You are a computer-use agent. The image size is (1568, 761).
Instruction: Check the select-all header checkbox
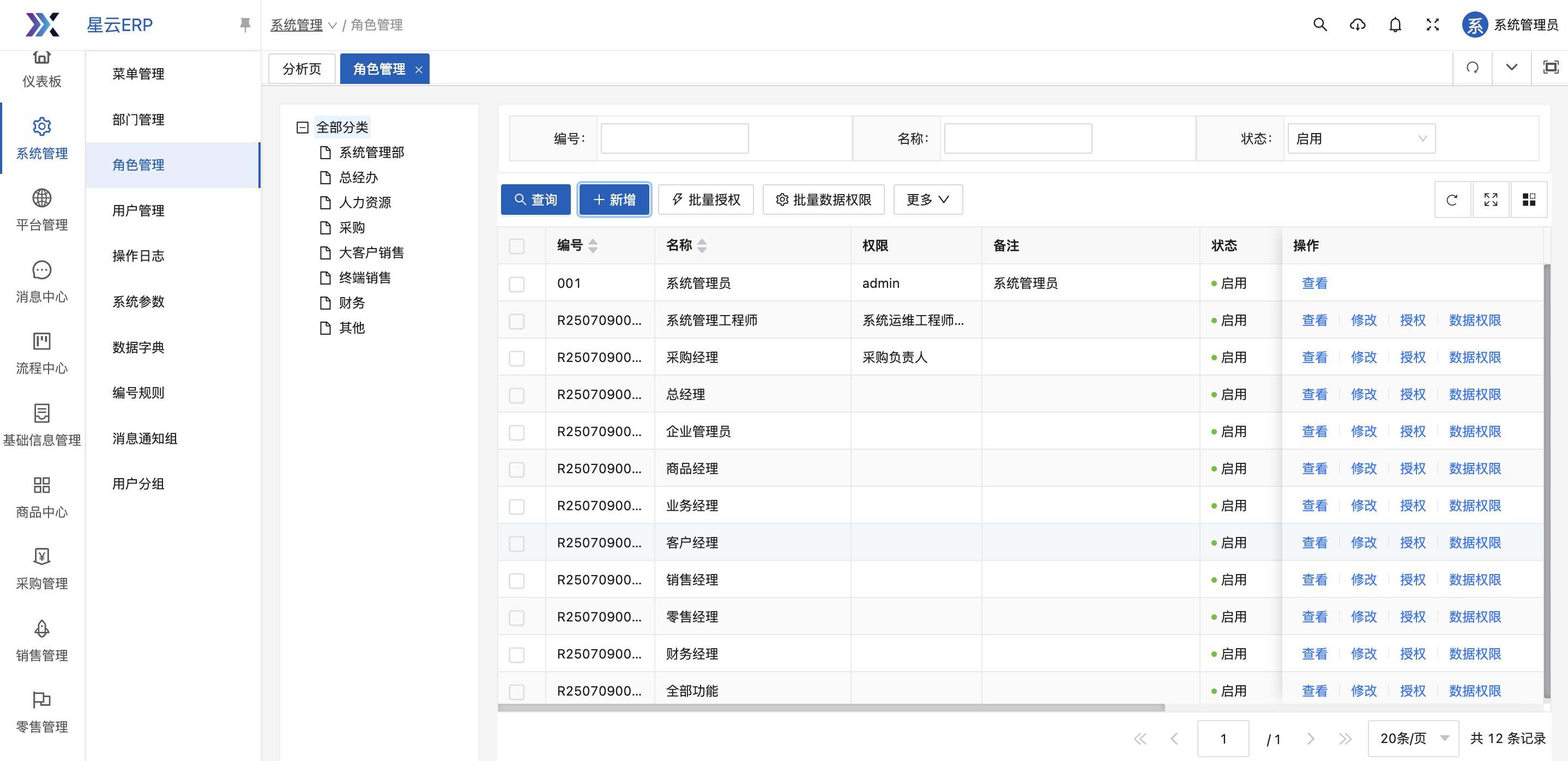(517, 246)
